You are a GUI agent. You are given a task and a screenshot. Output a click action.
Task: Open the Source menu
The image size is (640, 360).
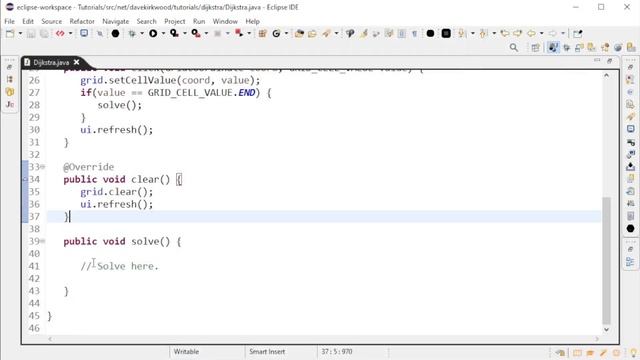tap(51, 21)
